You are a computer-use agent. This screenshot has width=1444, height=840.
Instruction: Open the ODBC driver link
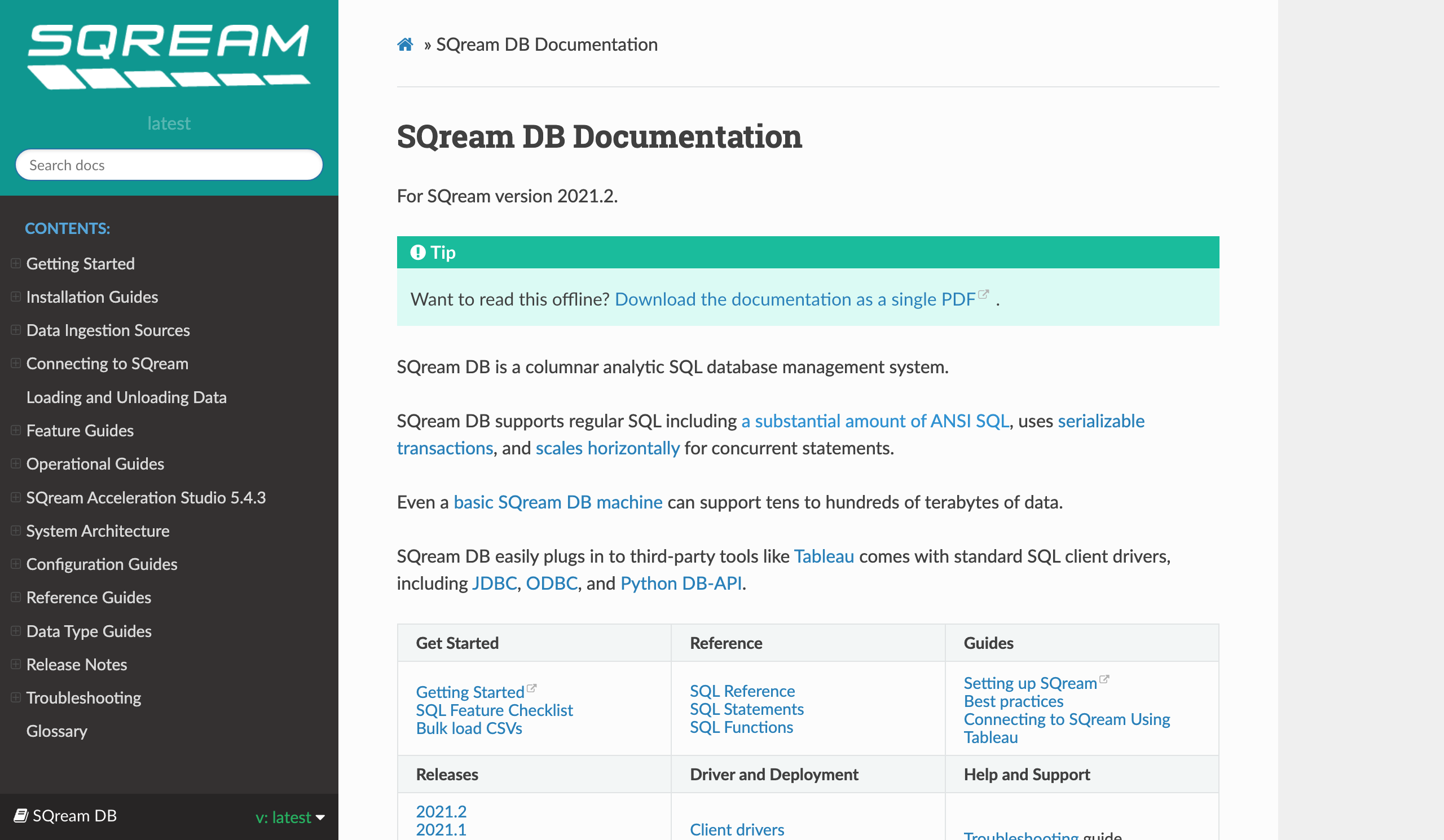coord(551,583)
